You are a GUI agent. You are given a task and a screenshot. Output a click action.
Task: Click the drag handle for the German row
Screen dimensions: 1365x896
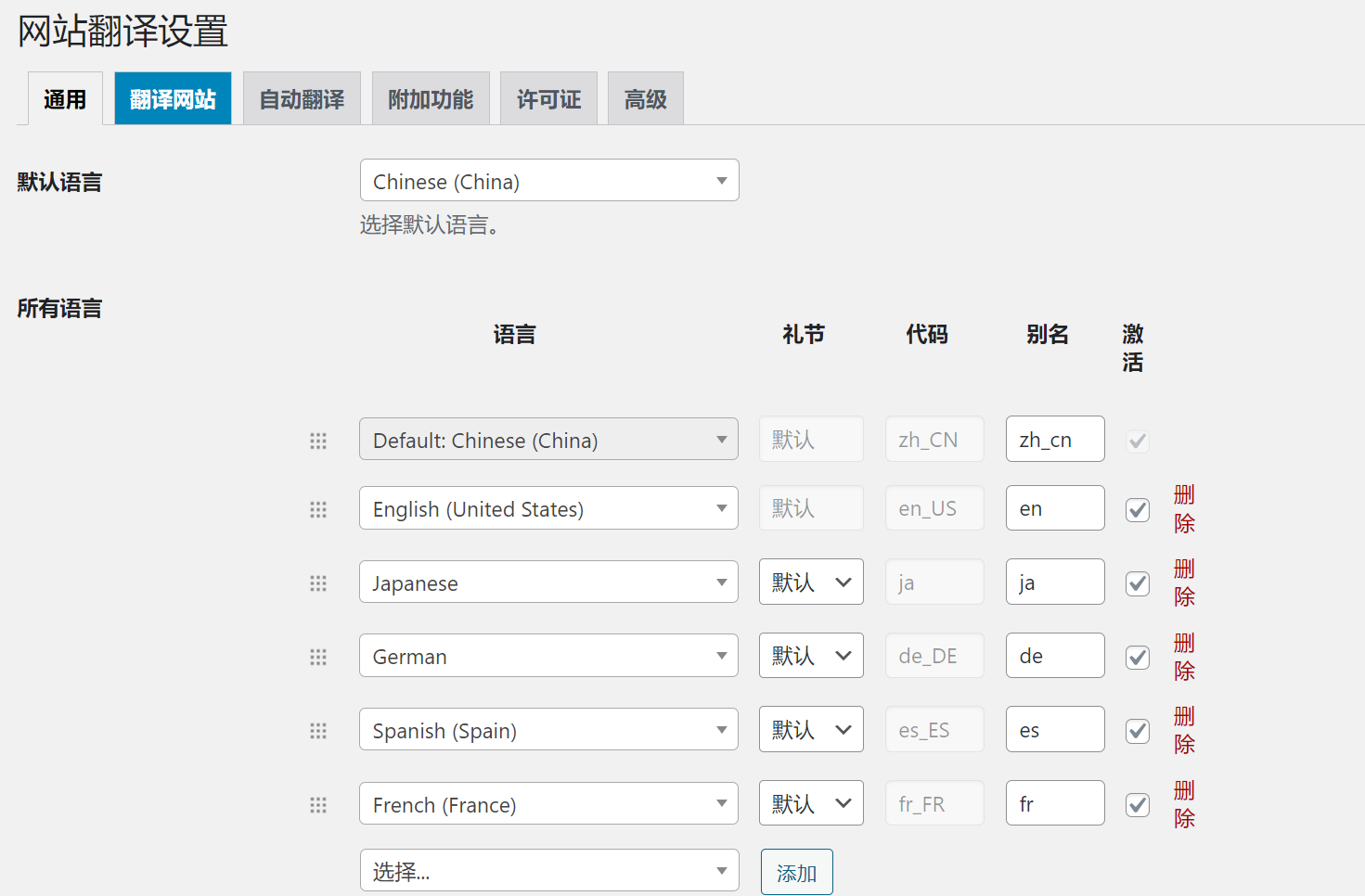(x=318, y=656)
